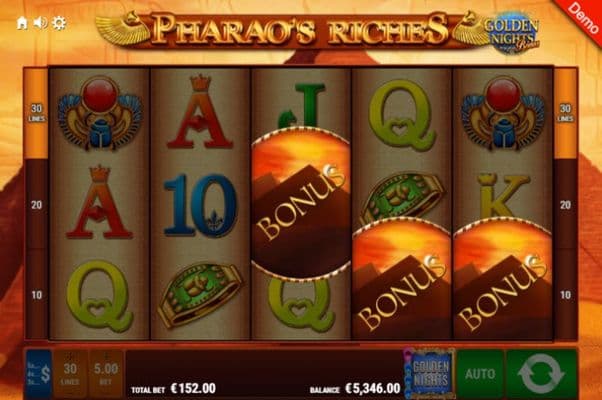Open the settings gear
This screenshot has width=602, height=400.
59,23
